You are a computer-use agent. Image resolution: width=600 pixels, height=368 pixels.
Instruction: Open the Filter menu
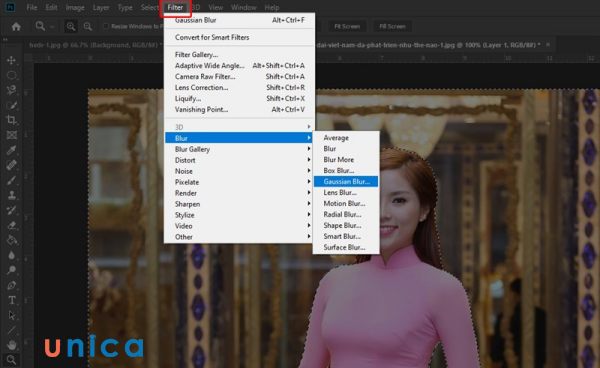pyautogui.click(x=175, y=8)
